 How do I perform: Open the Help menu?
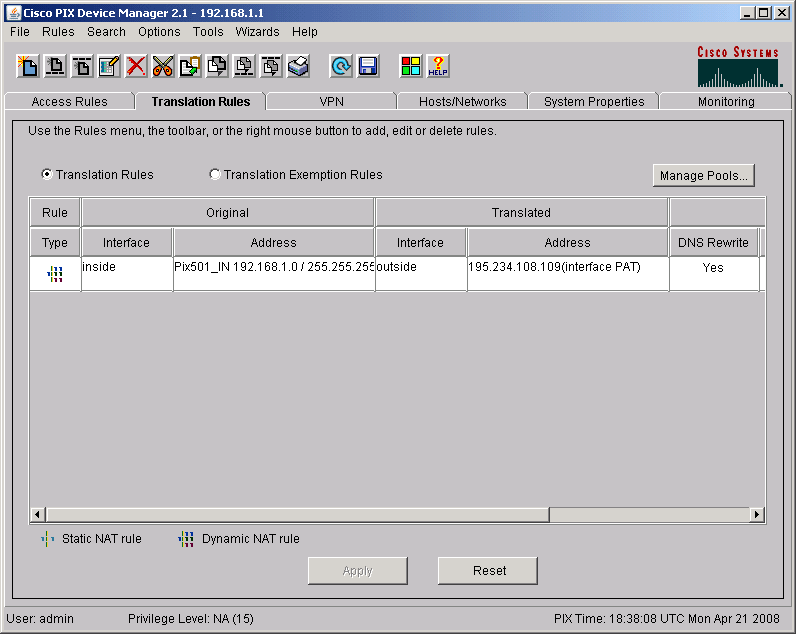[305, 31]
